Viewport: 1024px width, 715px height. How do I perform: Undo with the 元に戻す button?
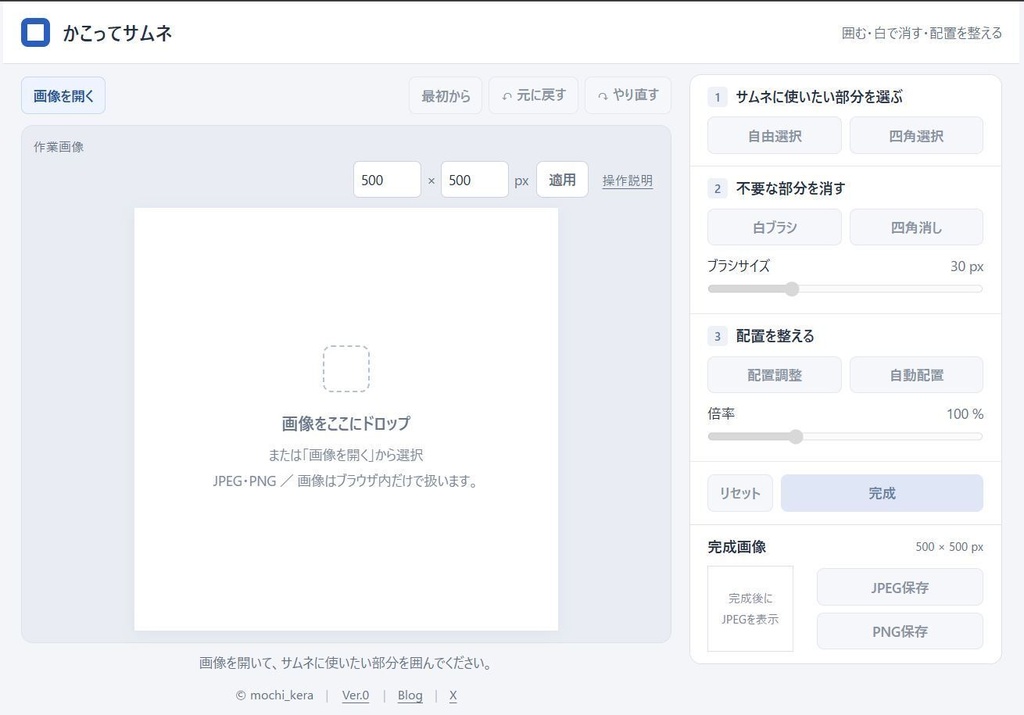(x=534, y=95)
